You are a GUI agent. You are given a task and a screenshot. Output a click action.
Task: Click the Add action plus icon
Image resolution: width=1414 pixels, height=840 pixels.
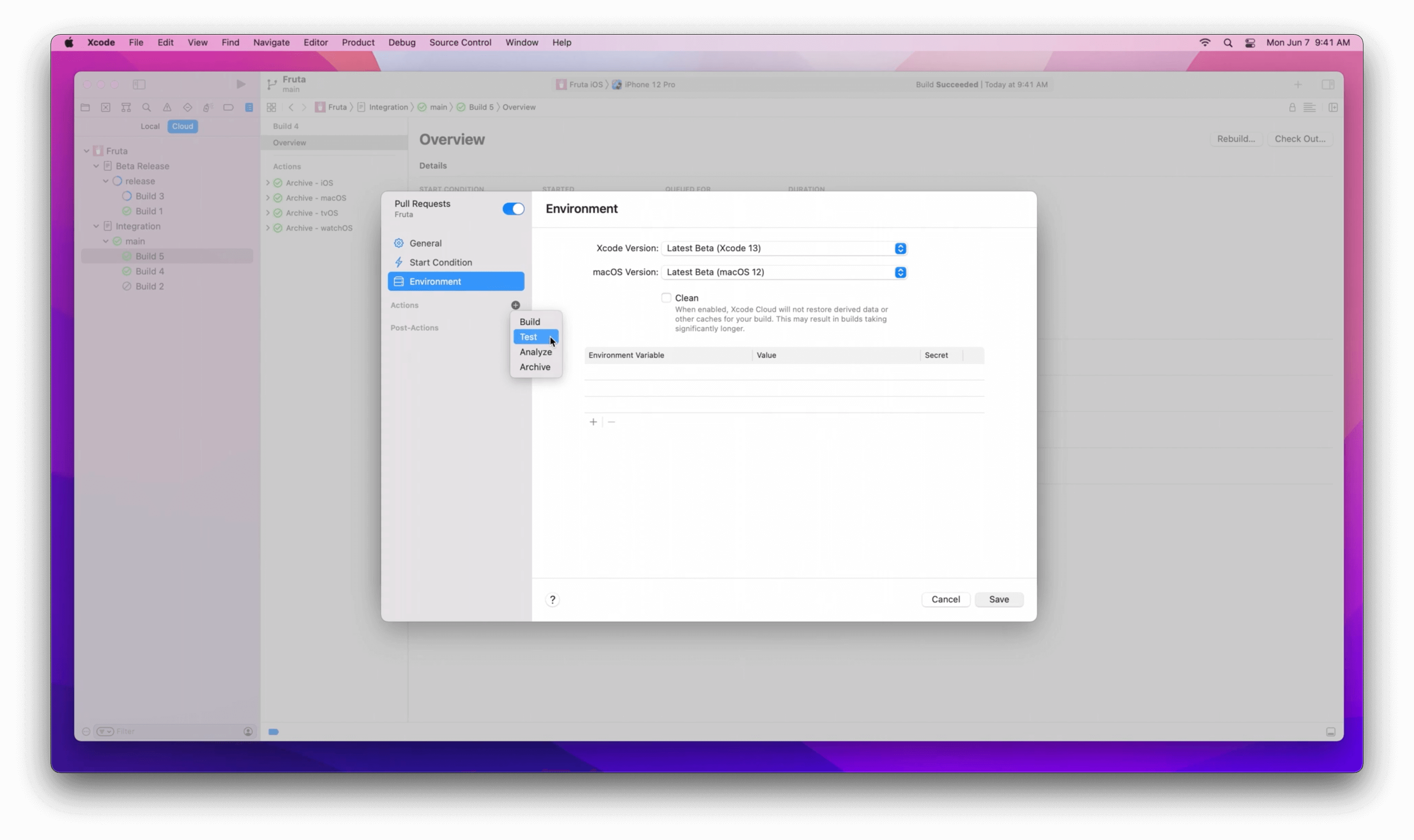515,305
